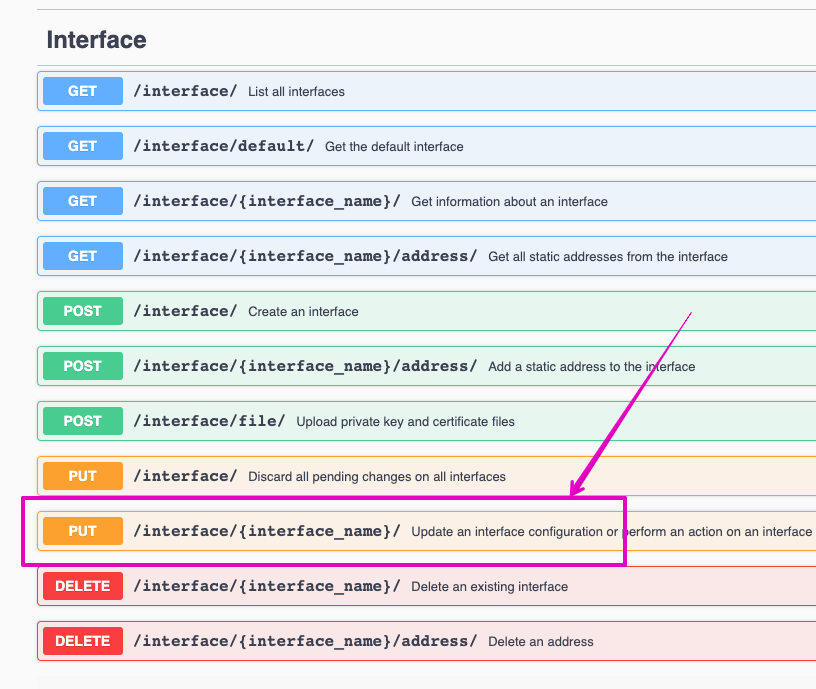Screen dimensions: 816x689
Task: Click POST badge for Create an interface
Action: tap(82, 311)
